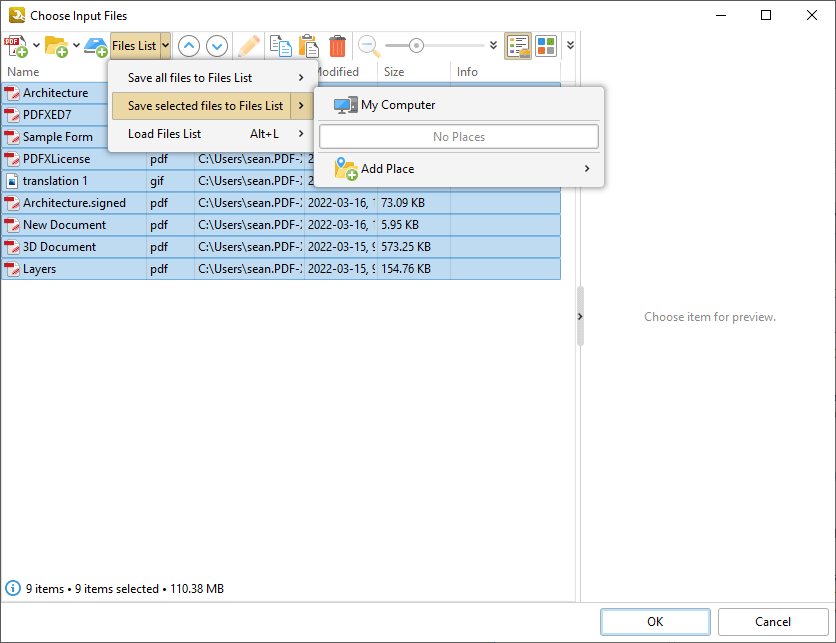
Task: Click the PDF icon beside Sample Form
Action: tap(12, 136)
